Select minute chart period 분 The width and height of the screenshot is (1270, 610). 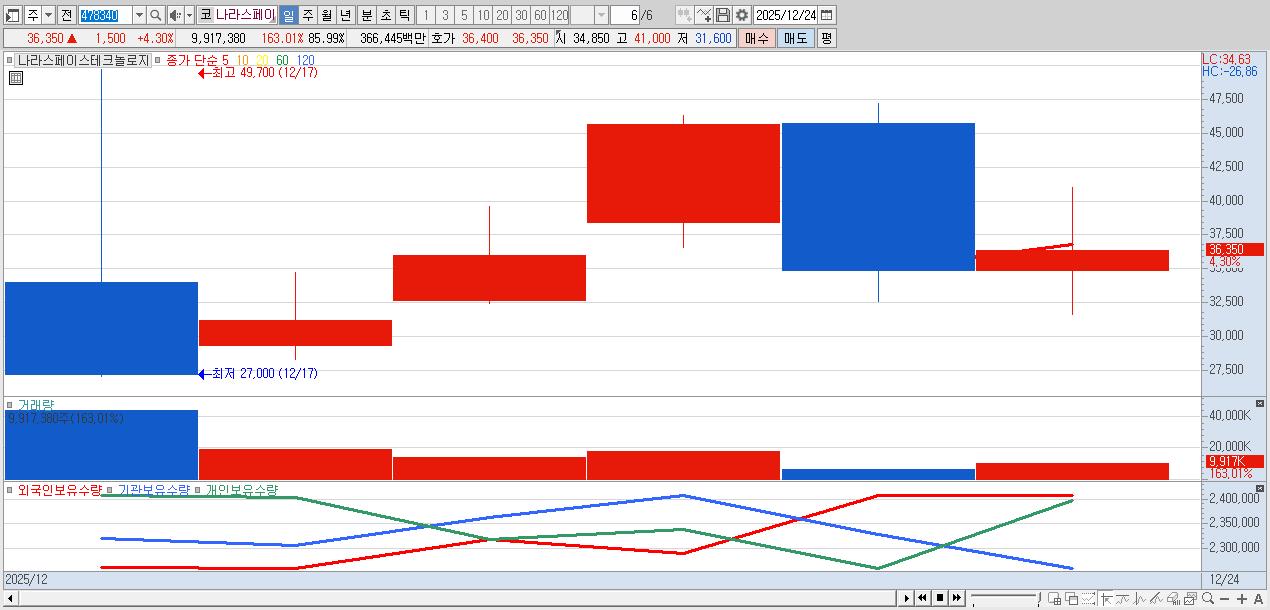(365, 15)
